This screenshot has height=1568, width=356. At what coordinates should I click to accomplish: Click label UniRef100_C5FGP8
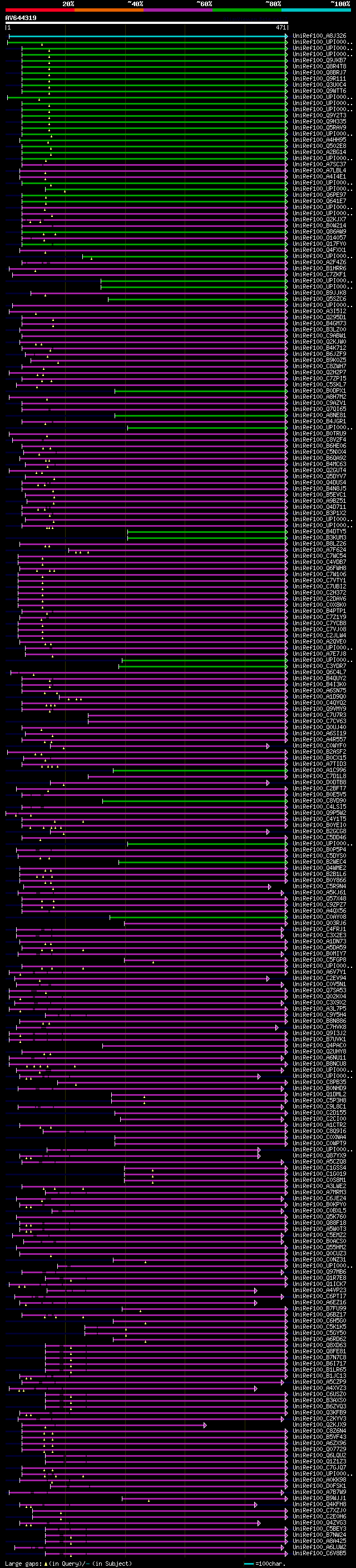tap(319, 960)
